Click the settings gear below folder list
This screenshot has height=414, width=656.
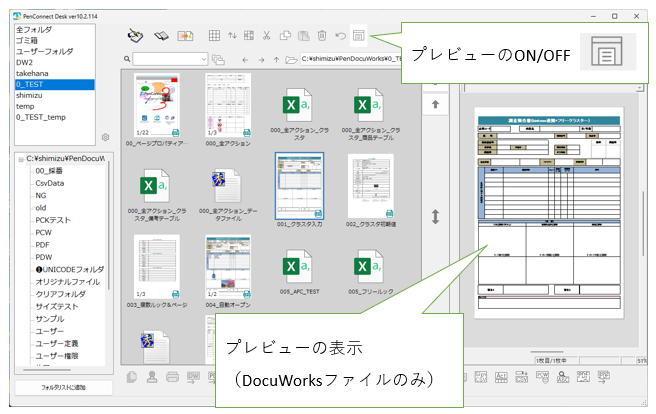[105, 137]
